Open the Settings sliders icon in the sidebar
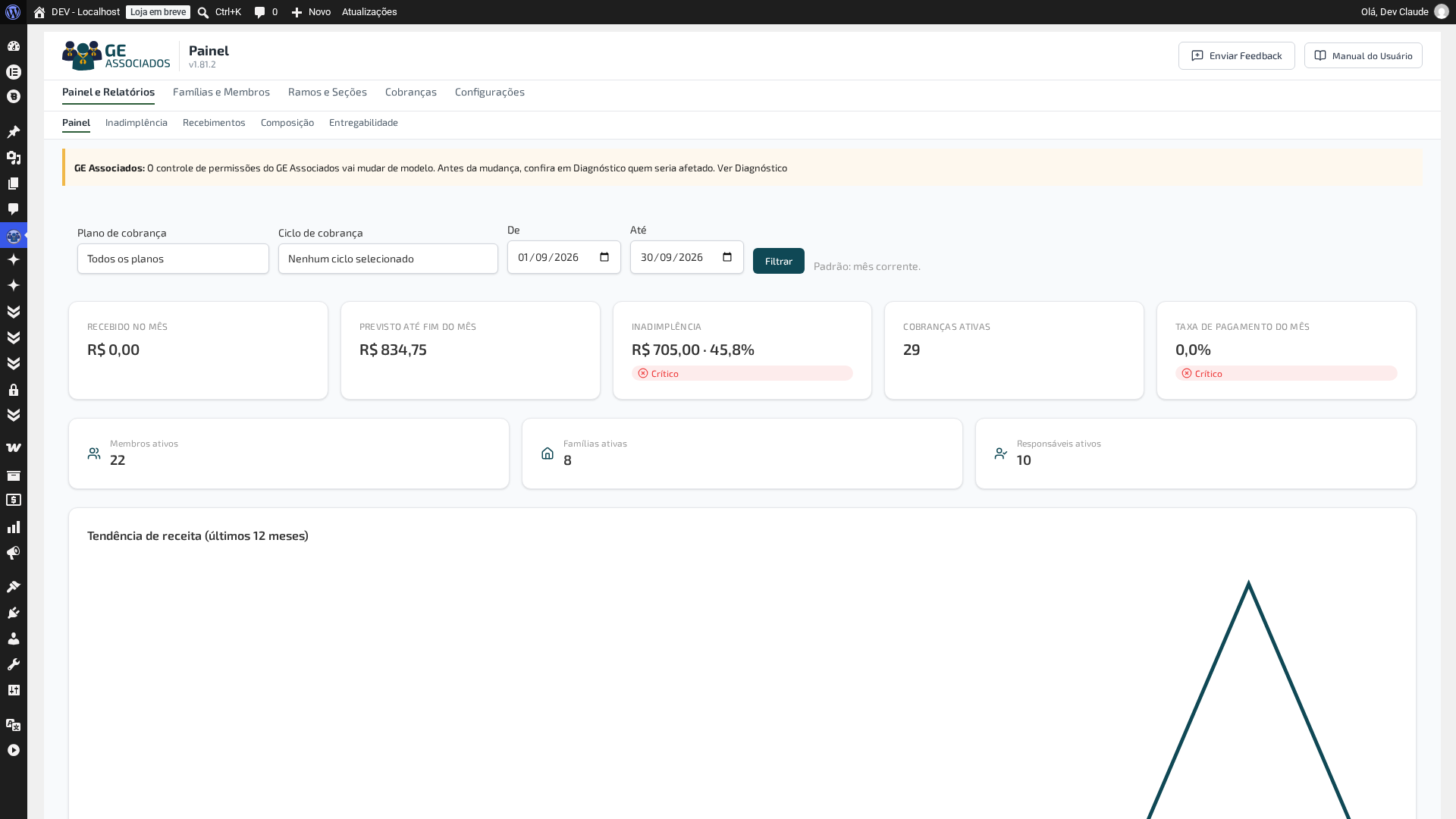The width and height of the screenshot is (1456, 819). 14,690
